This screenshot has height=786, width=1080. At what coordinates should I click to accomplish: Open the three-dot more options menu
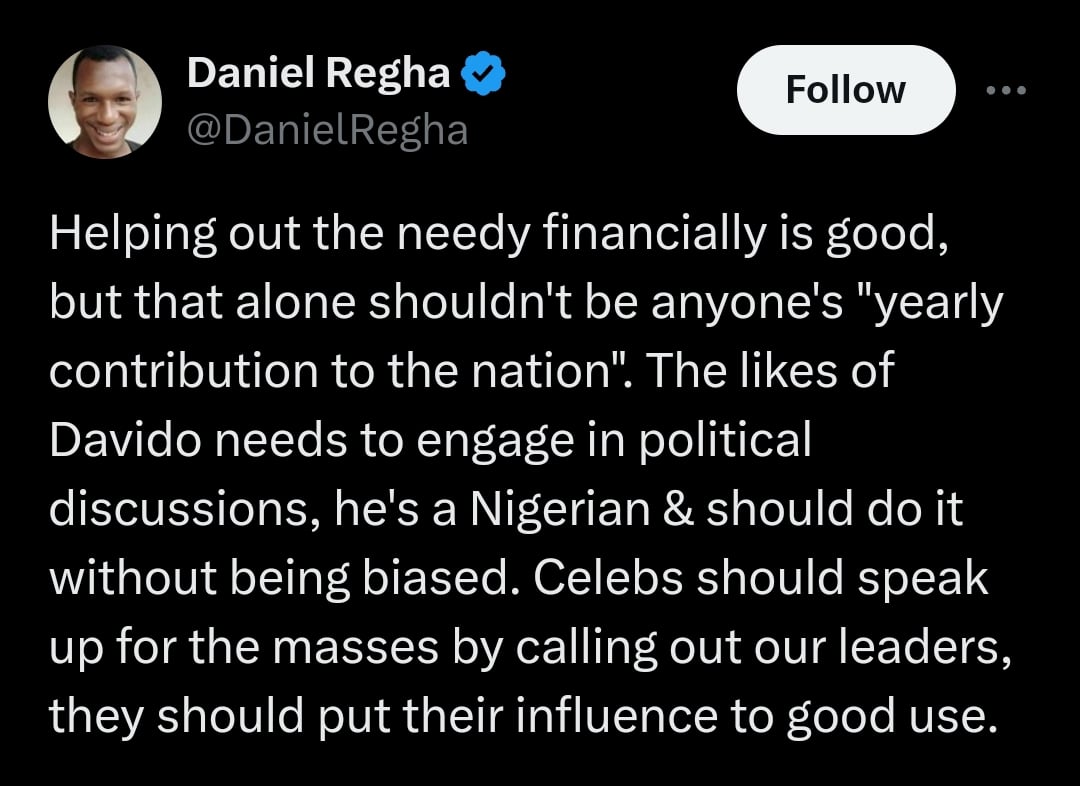pyautogui.click(x=1005, y=90)
